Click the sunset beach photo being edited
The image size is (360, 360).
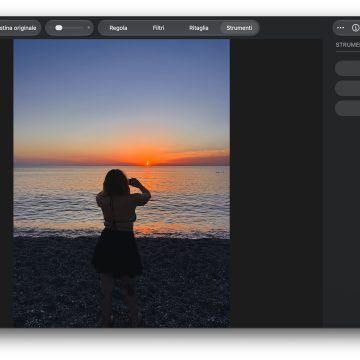[x=121, y=183]
